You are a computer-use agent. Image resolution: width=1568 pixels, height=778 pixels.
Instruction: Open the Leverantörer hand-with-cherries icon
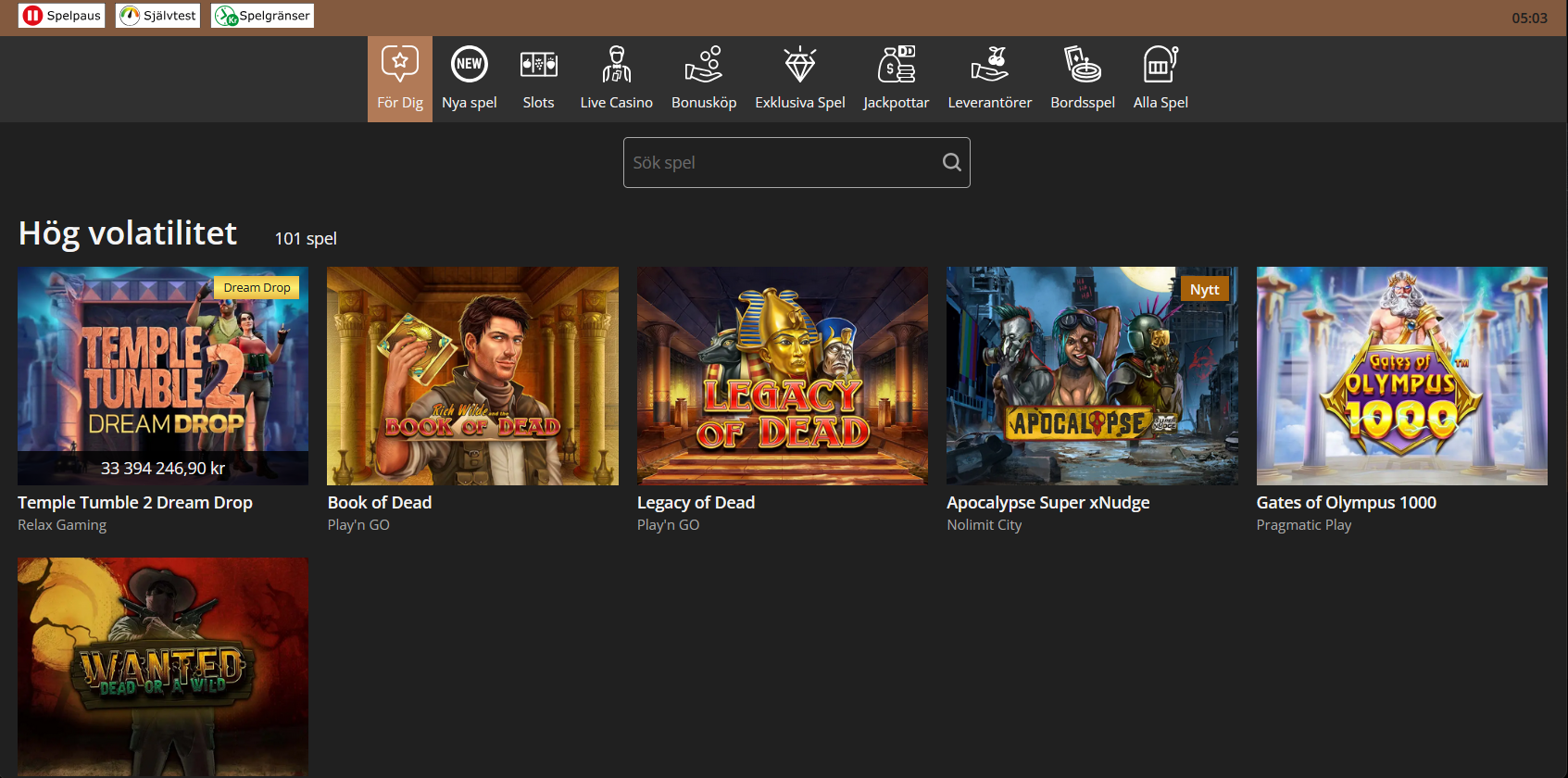(990, 64)
